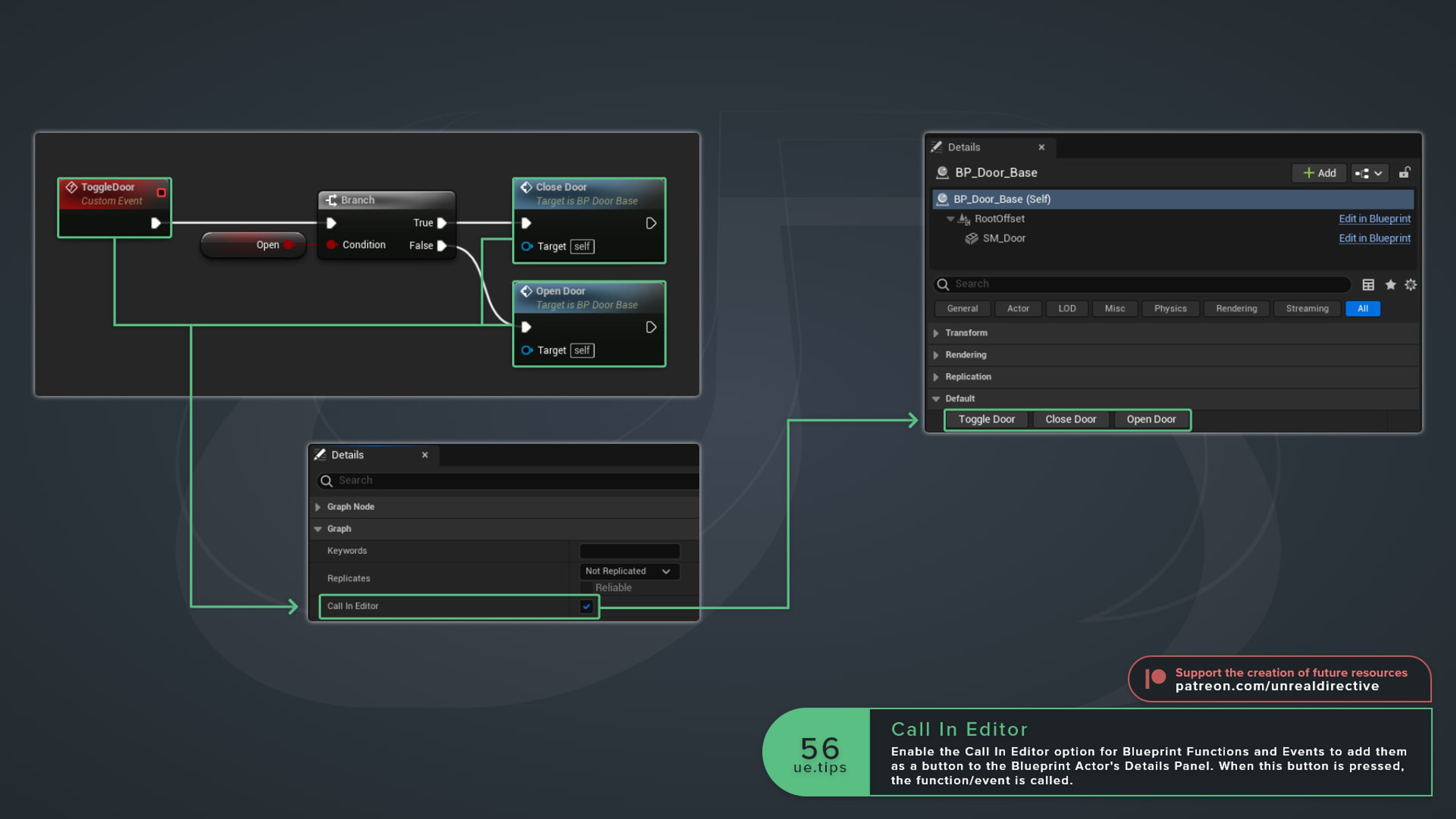Open the settings gear in Details panel
This screenshot has width=1456, height=819.
coord(1411,284)
